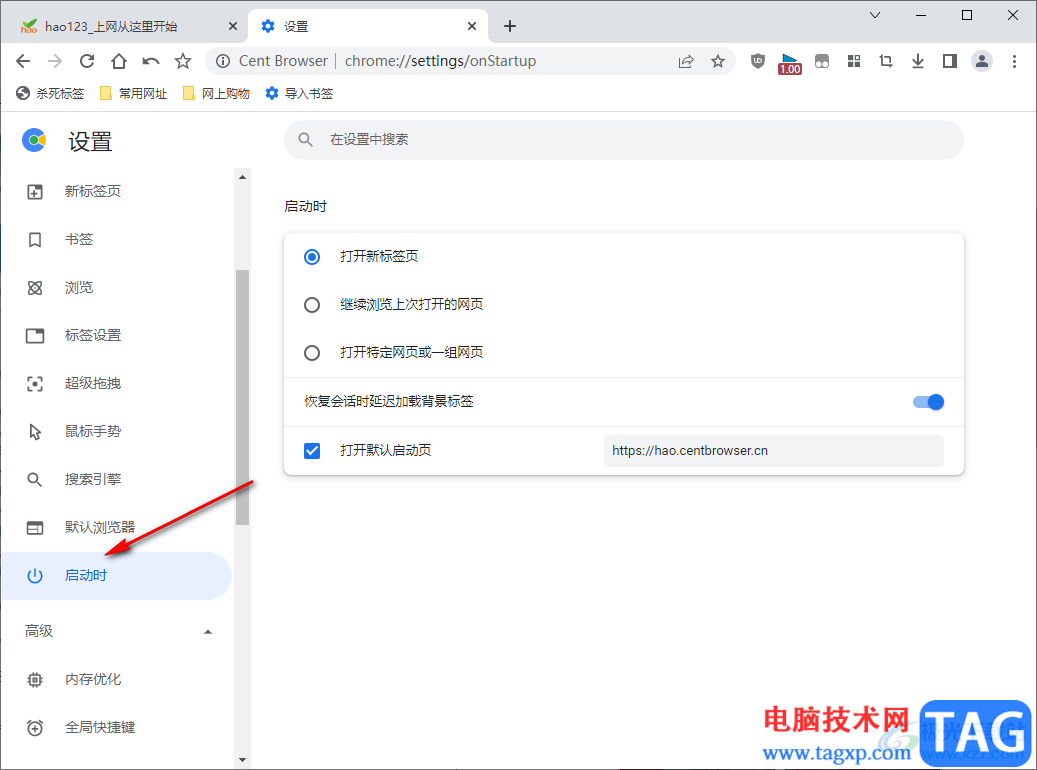Open the uBlock shield extension icon
The width and height of the screenshot is (1037, 770).
tap(758, 62)
